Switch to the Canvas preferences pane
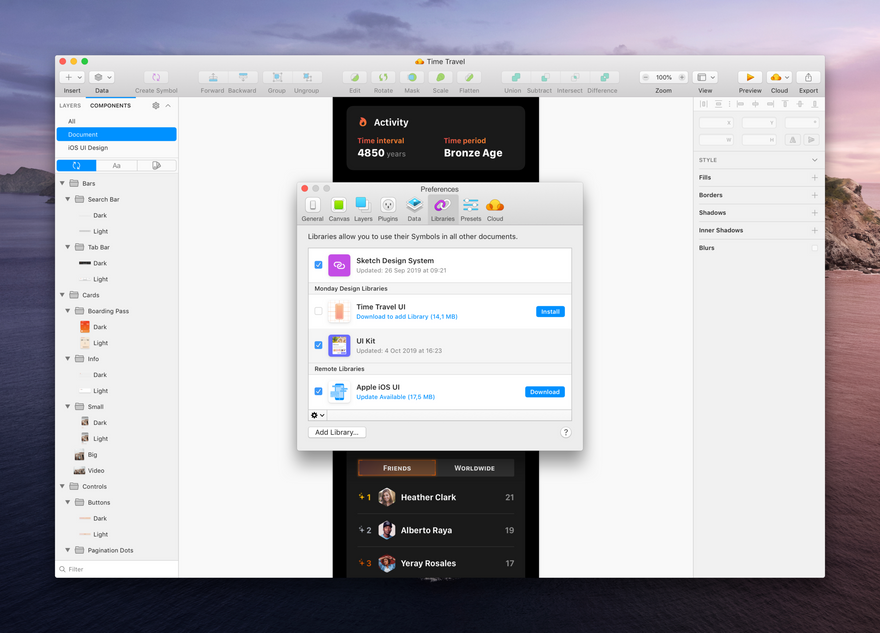The image size is (880, 633). tap(338, 209)
